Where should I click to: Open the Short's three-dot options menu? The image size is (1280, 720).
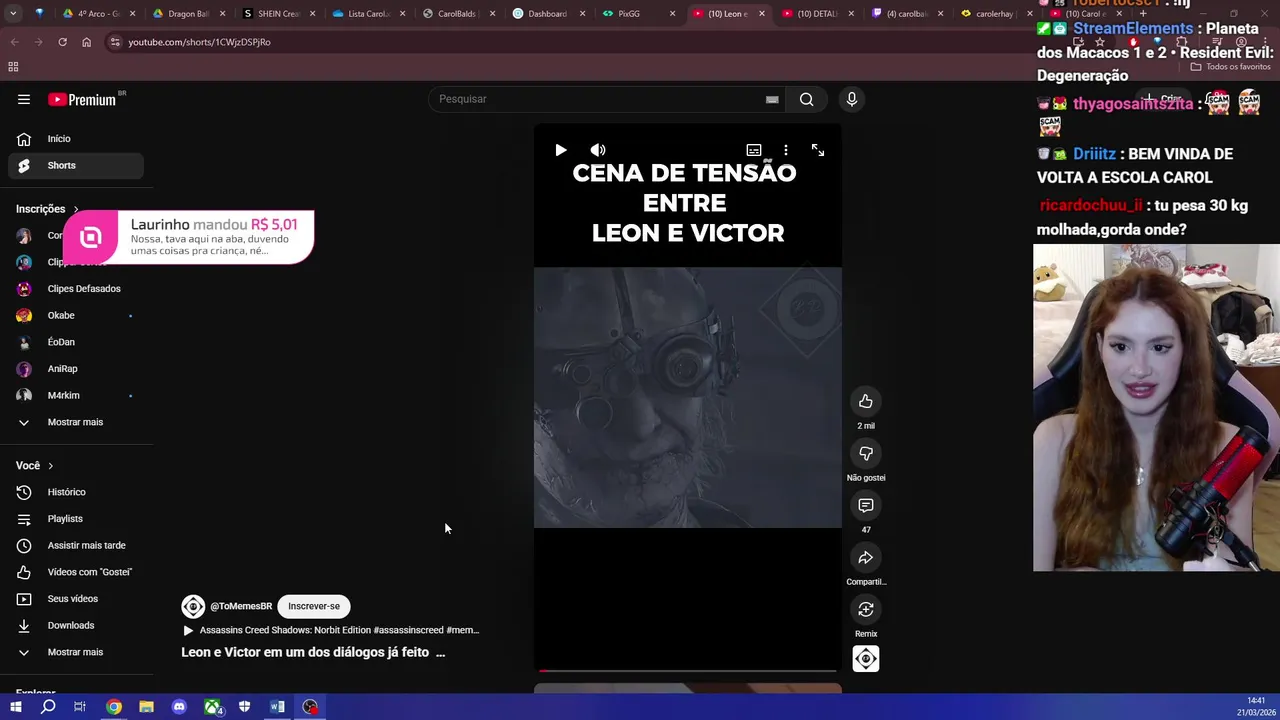(786, 150)
